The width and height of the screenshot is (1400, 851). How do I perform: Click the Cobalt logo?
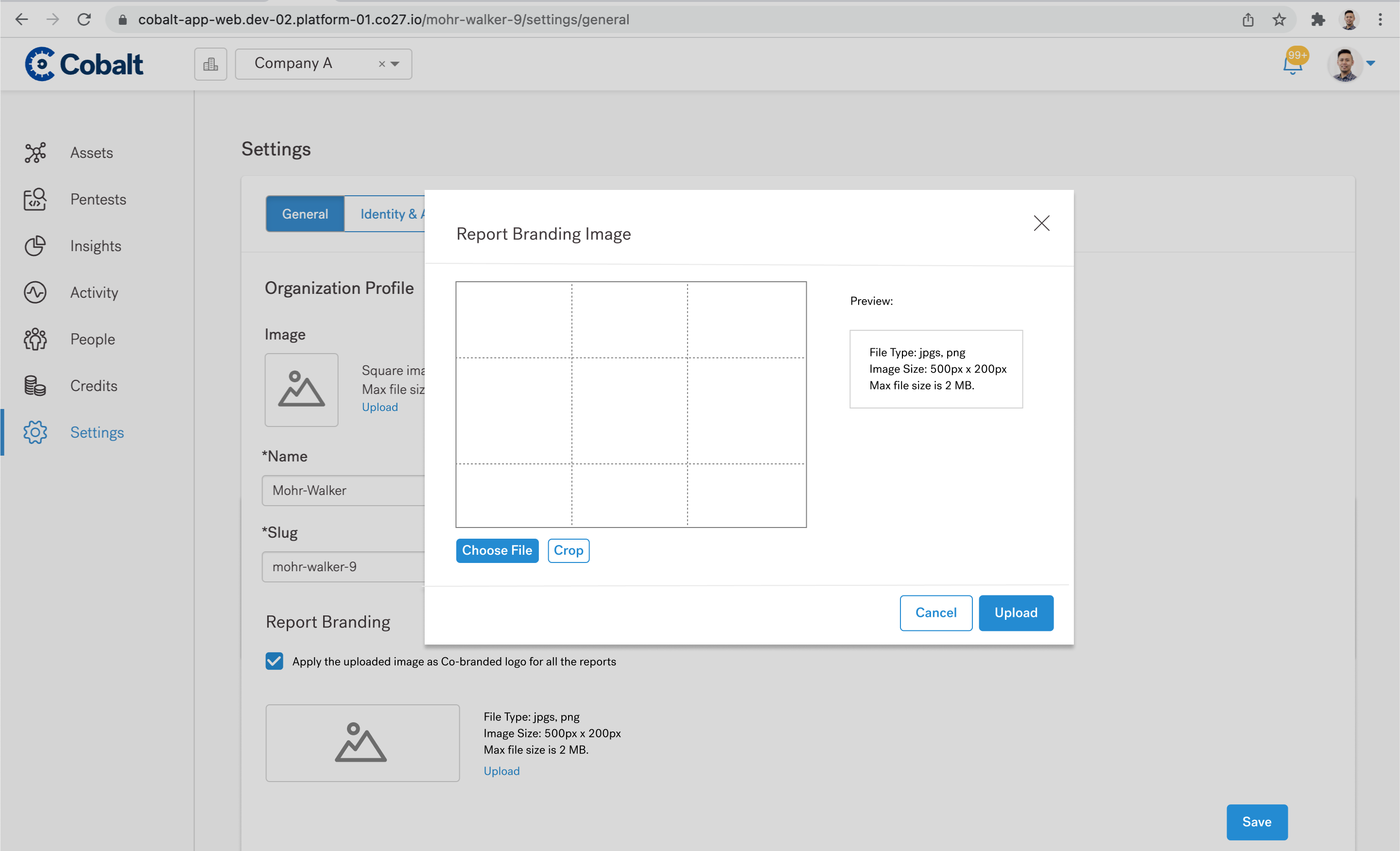tap(84, 64)
